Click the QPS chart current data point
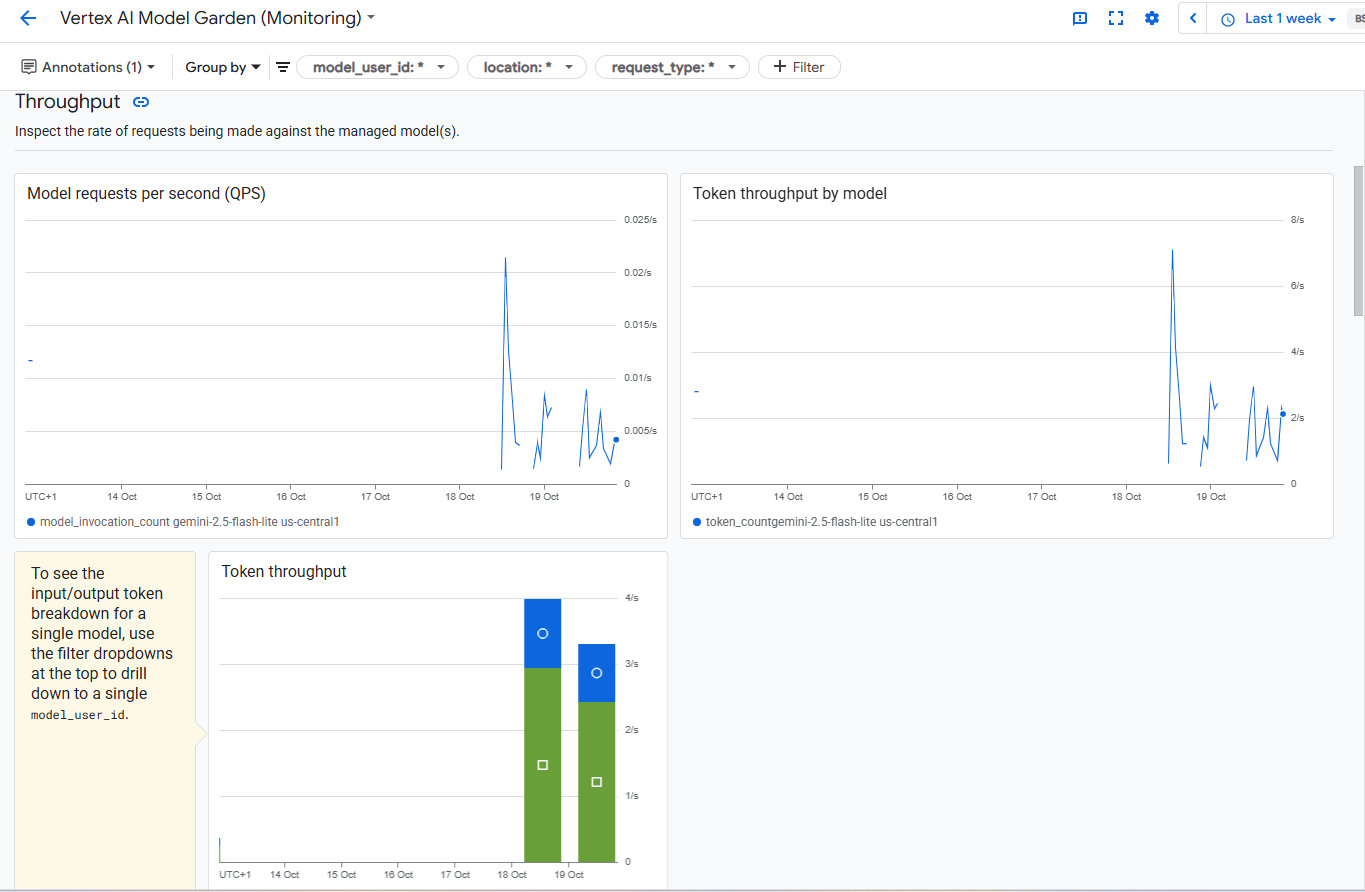The width and height of the screenshot is (1365, 892). tap(616, 439)
